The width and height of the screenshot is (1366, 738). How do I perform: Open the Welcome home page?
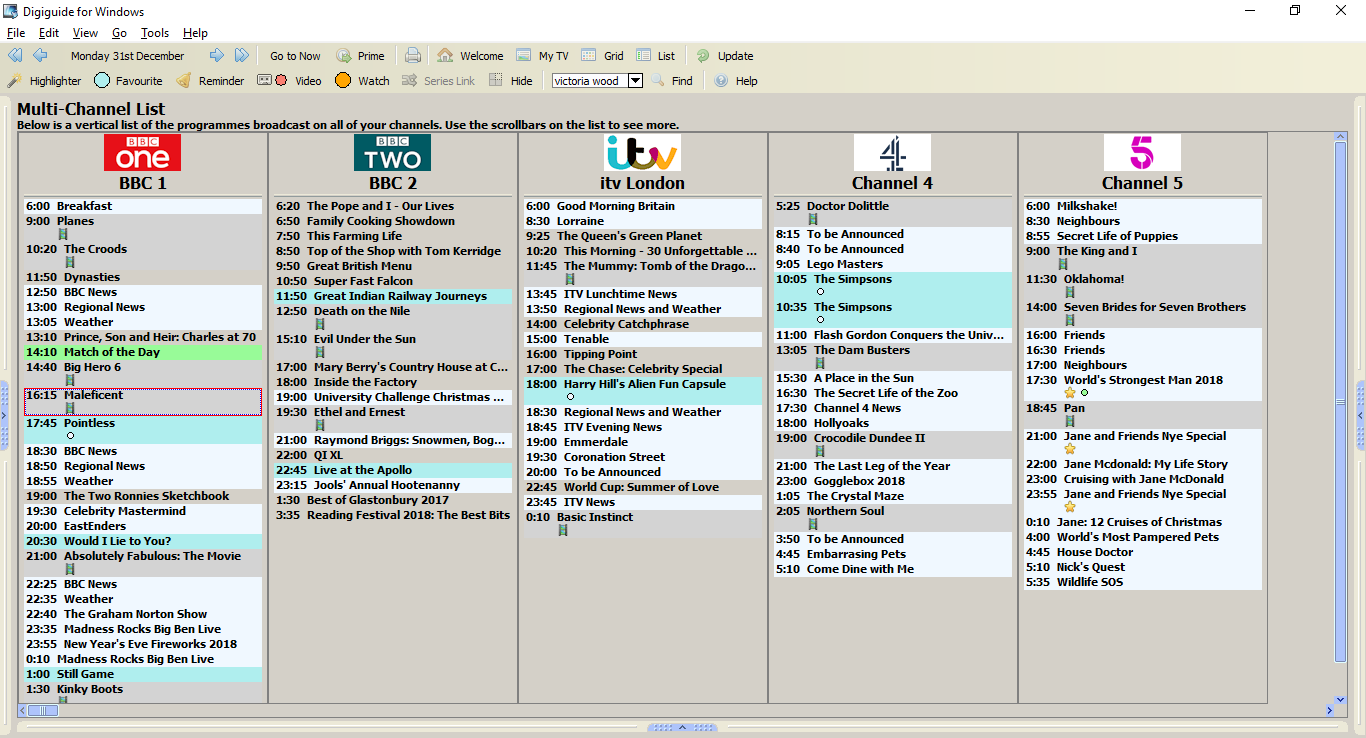[470, 56]
